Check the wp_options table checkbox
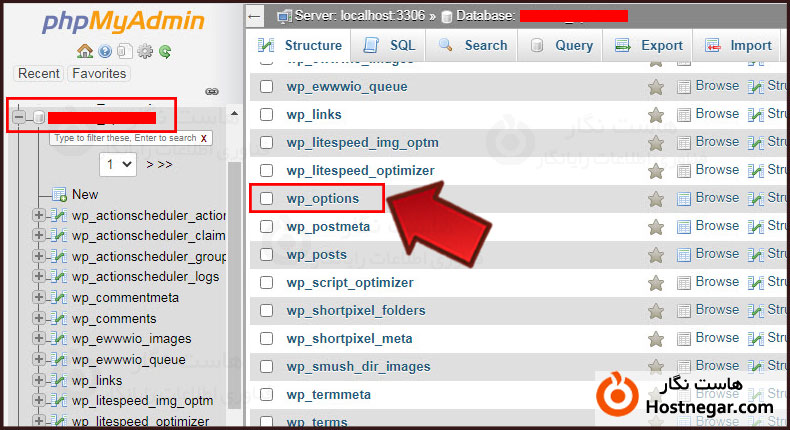The height and width of the screenshot is (430, 790). [x=267, y=199]
